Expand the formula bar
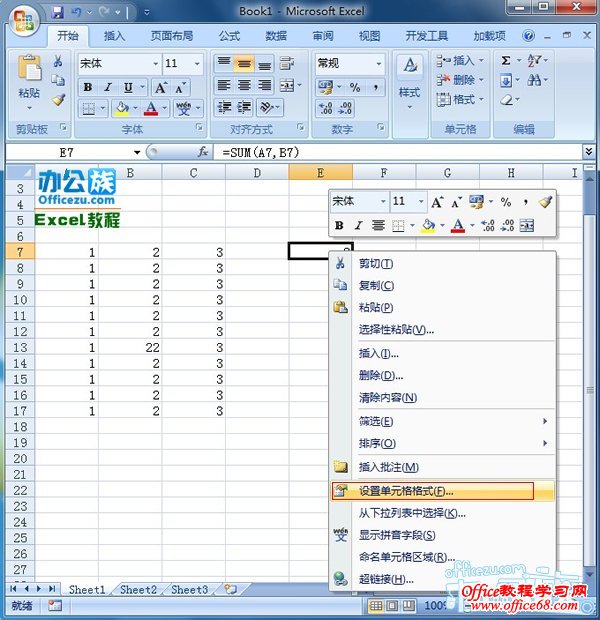600x620 pixels. click(x=589, y=151)
